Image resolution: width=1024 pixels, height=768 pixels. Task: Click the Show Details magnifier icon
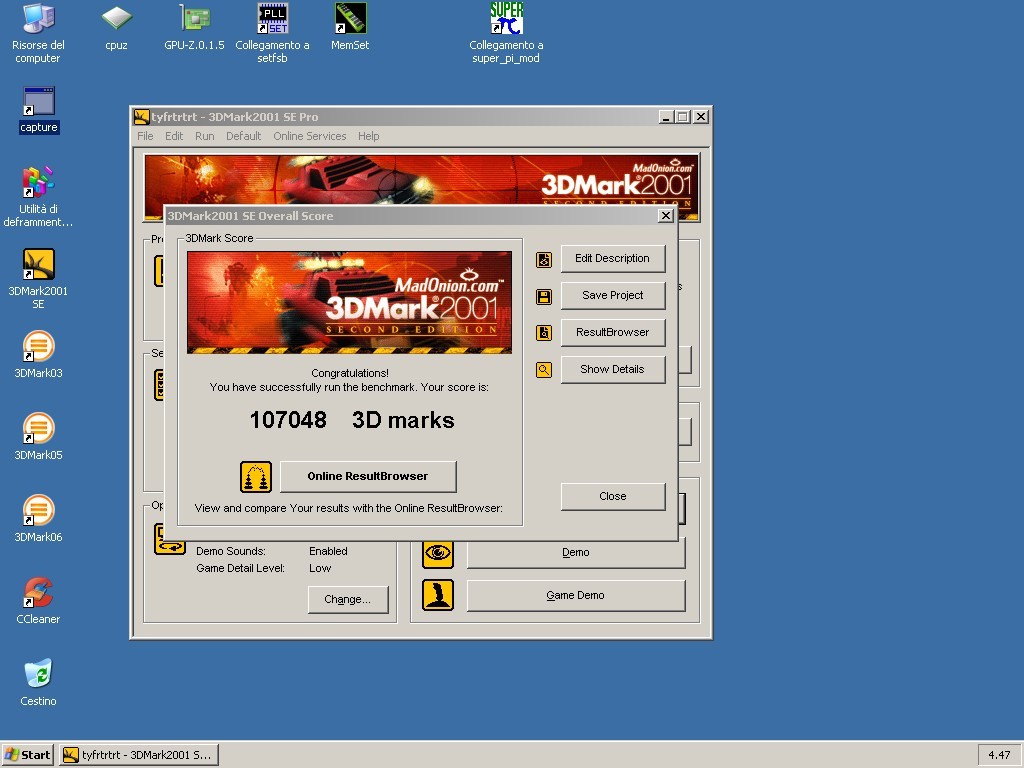pos(544,370)
